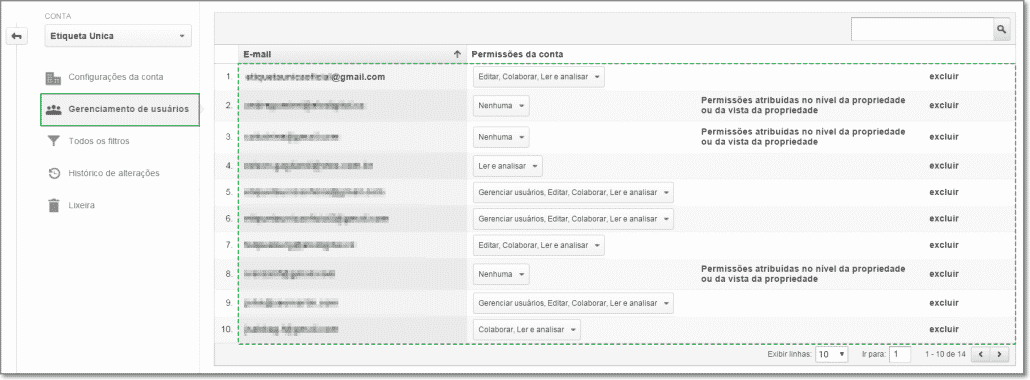Click the Ir para page number field
Image resolution: width=1030 pixels, height=380 pixels.
tap(900, 354)
